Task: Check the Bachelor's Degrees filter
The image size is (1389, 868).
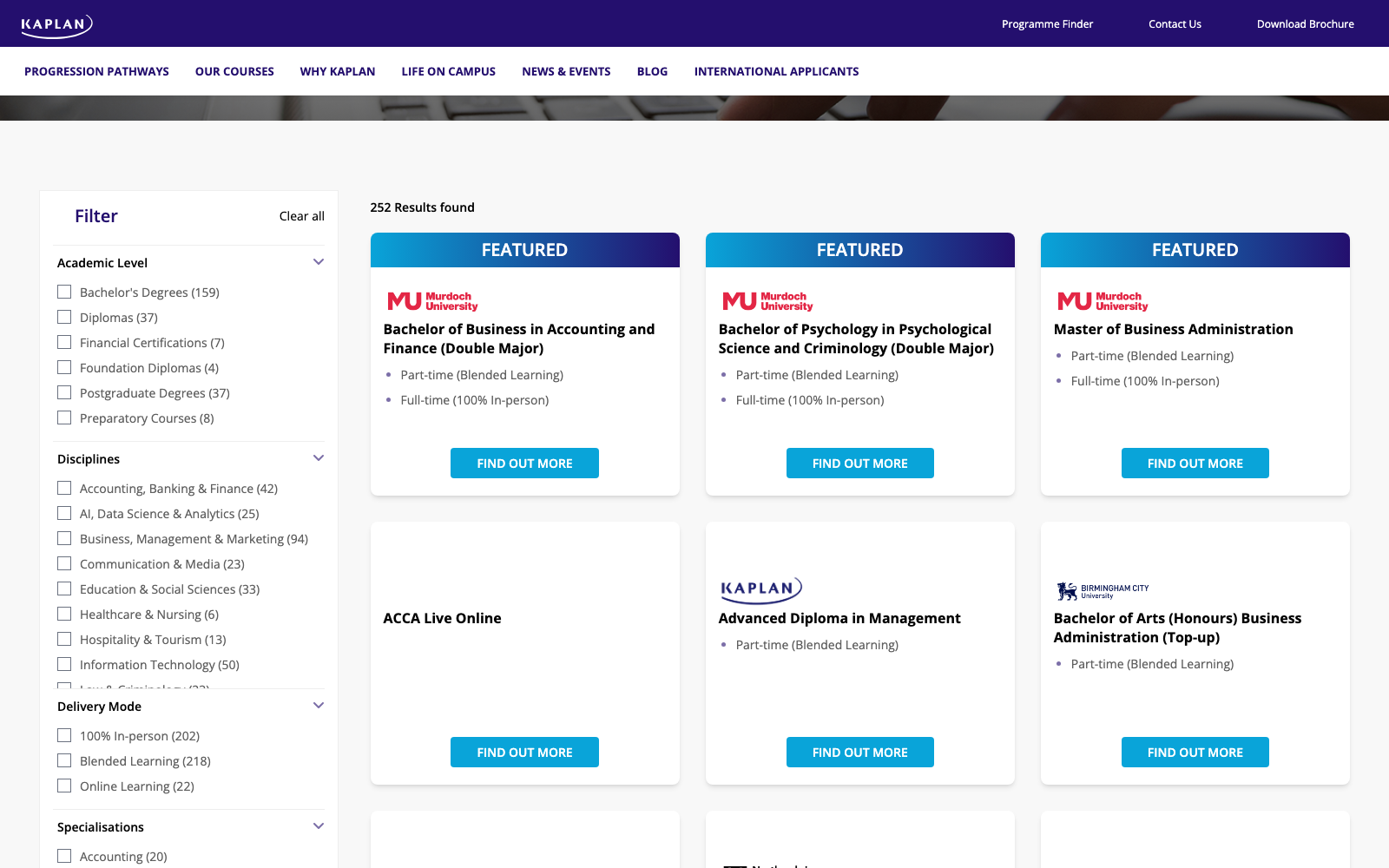Action: (x=64, y=292)
